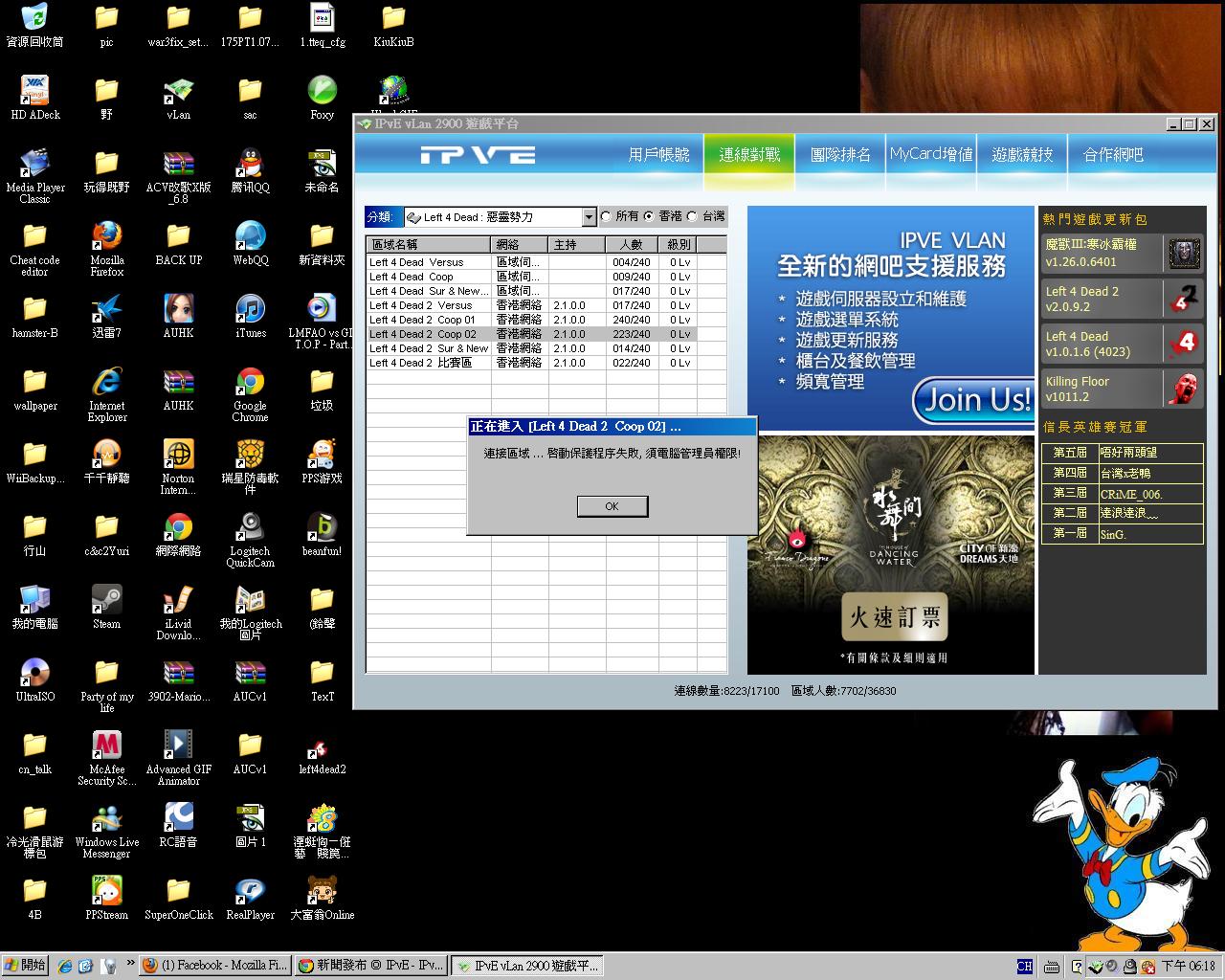The height and width of the screenshot is (980, 1225).
Task: Select the 所有 radio button
Action: click(606, 217)
